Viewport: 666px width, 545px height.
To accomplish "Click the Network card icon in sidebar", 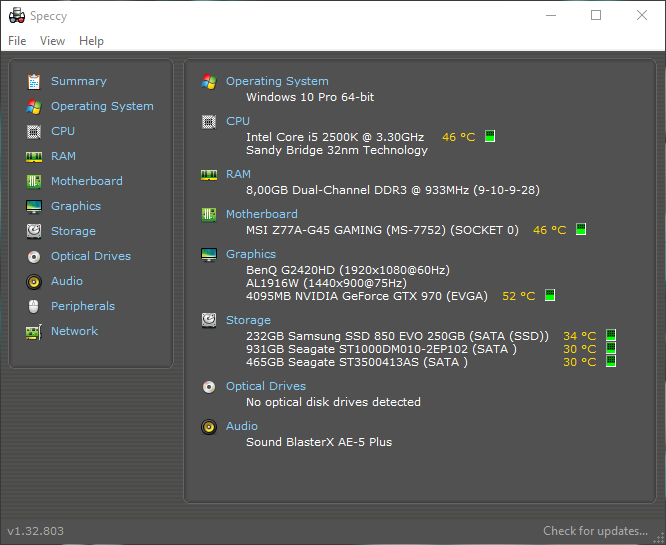I will tap(34, 332).
